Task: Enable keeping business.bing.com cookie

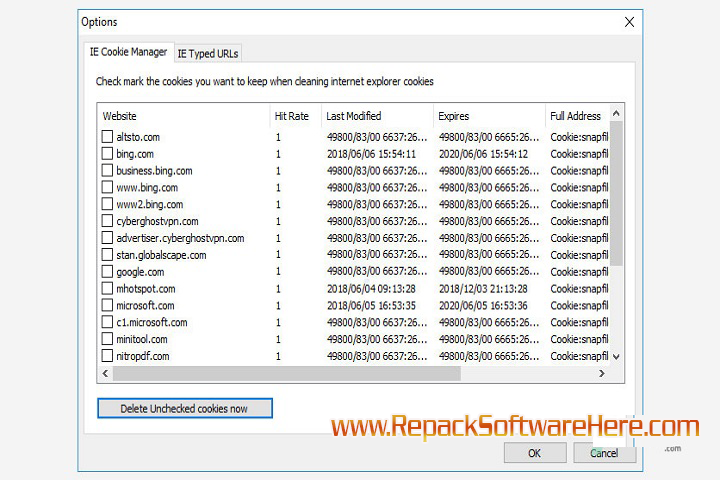Action: pos(107,170)
